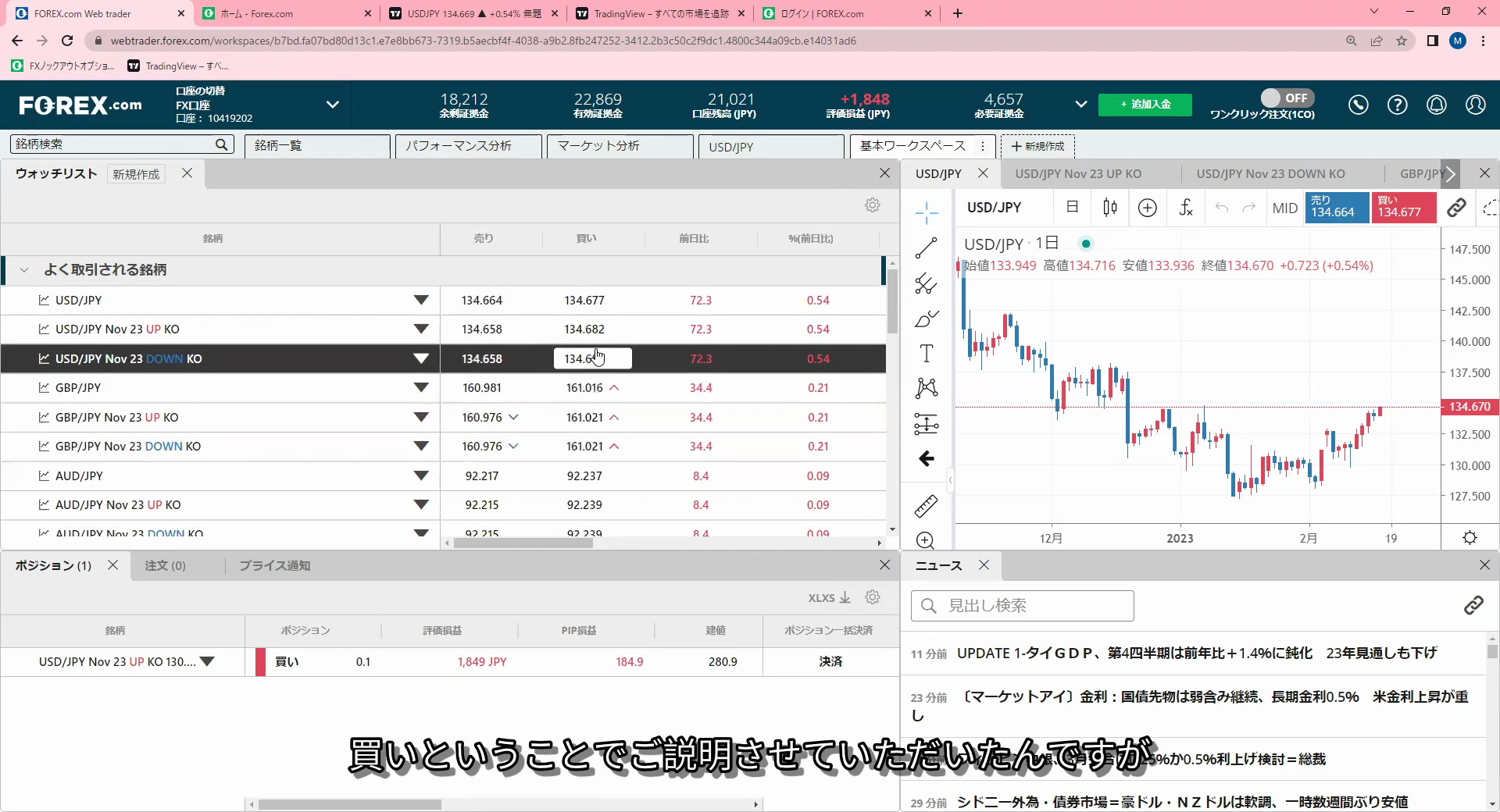Open the indicators fx menu
Viewport: 1500px width, 812px height.
click(x=1186, y=208)
